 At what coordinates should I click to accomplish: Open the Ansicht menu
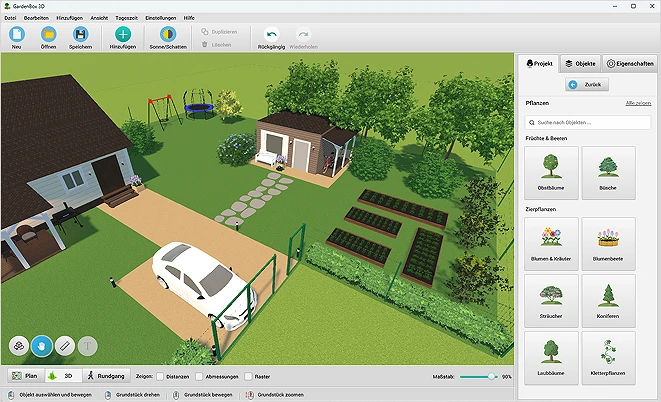click(99, 18)
